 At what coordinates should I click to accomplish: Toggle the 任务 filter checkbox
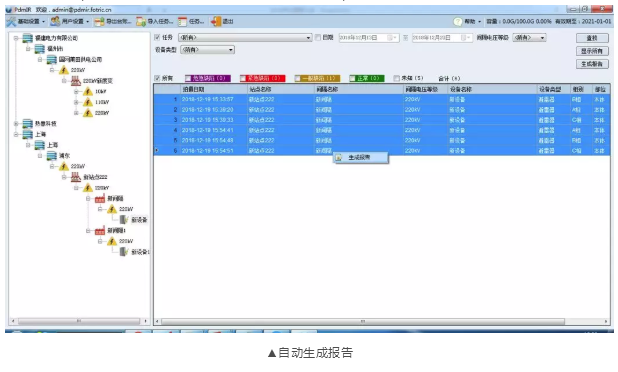point(157,37)
